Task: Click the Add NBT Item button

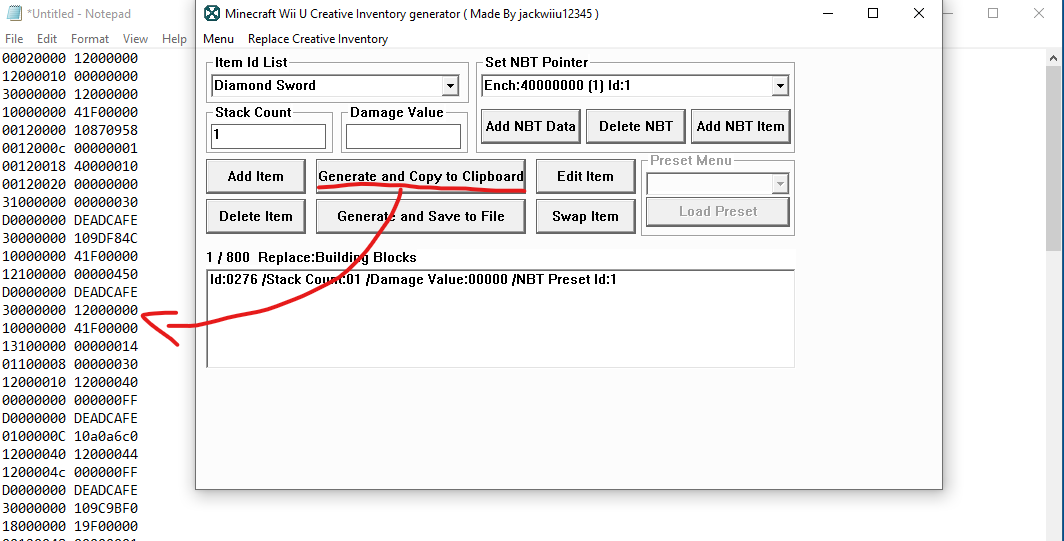Action: tap(740, 126)
